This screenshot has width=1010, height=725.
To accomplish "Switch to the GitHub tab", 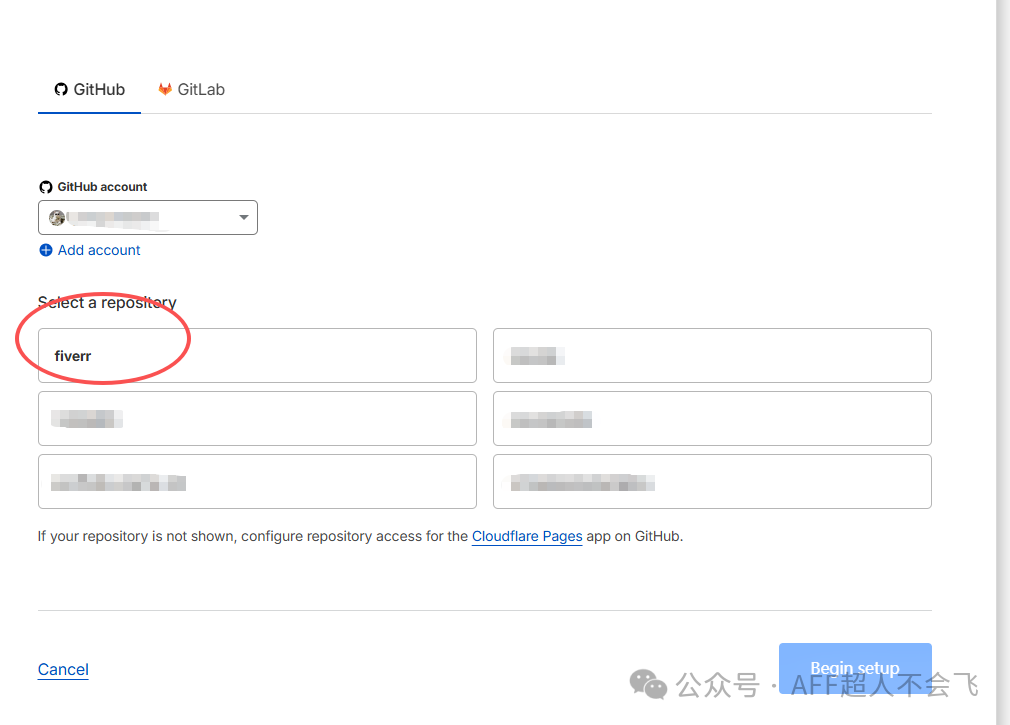I will [90, 89].
